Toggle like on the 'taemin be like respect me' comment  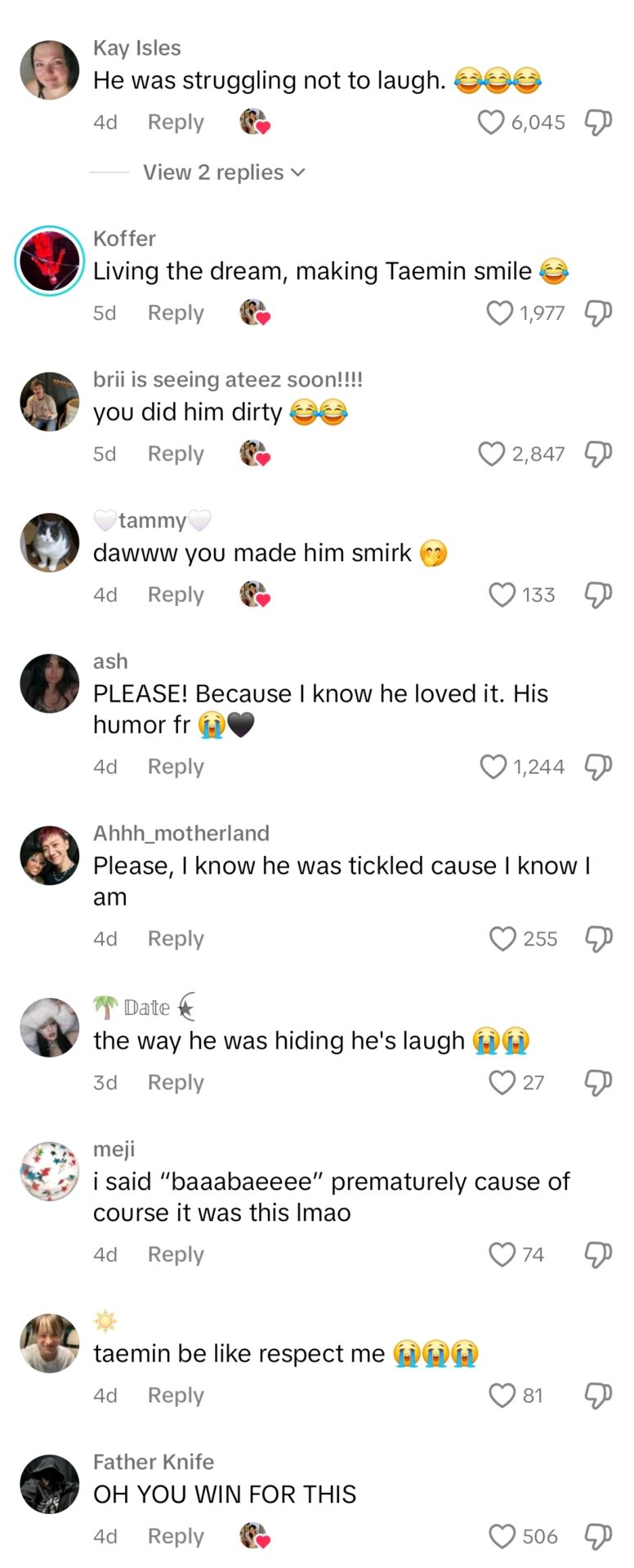pos(501,1395)
